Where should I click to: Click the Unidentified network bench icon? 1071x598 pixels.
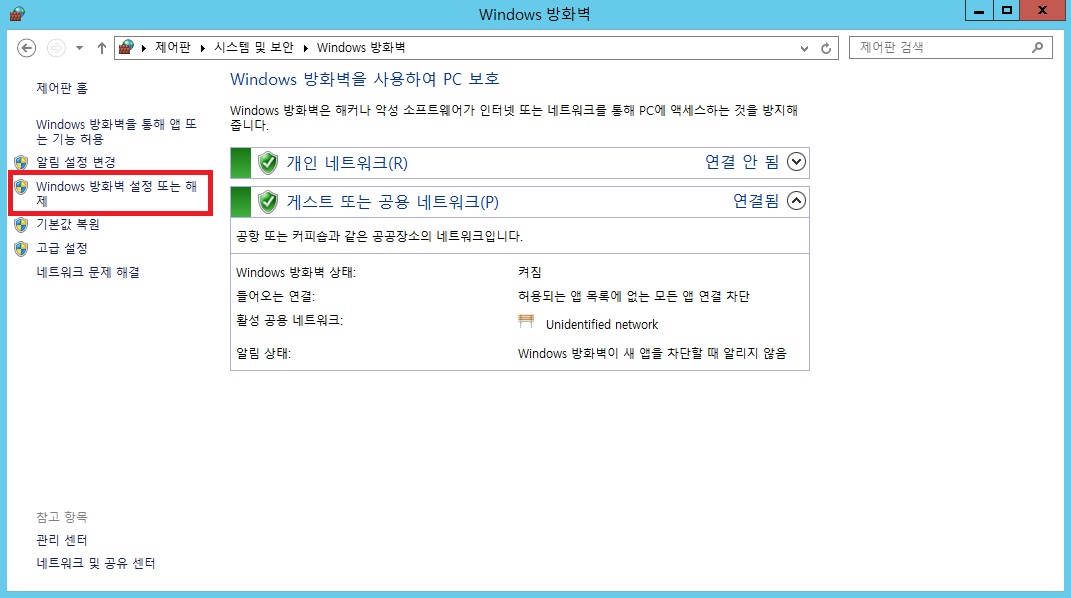[526, 322]
